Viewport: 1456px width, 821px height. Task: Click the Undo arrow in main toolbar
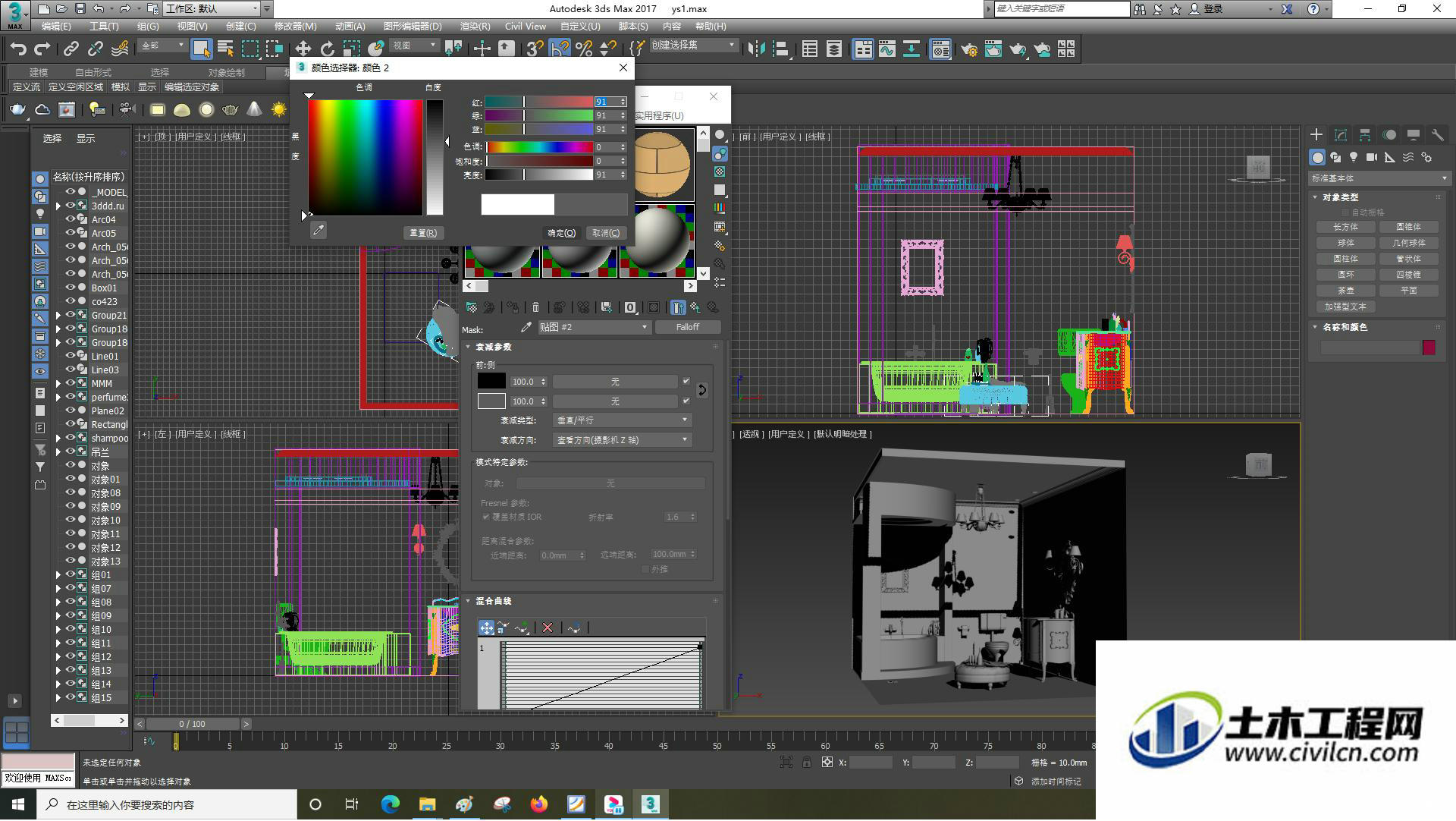click(18, 49)
